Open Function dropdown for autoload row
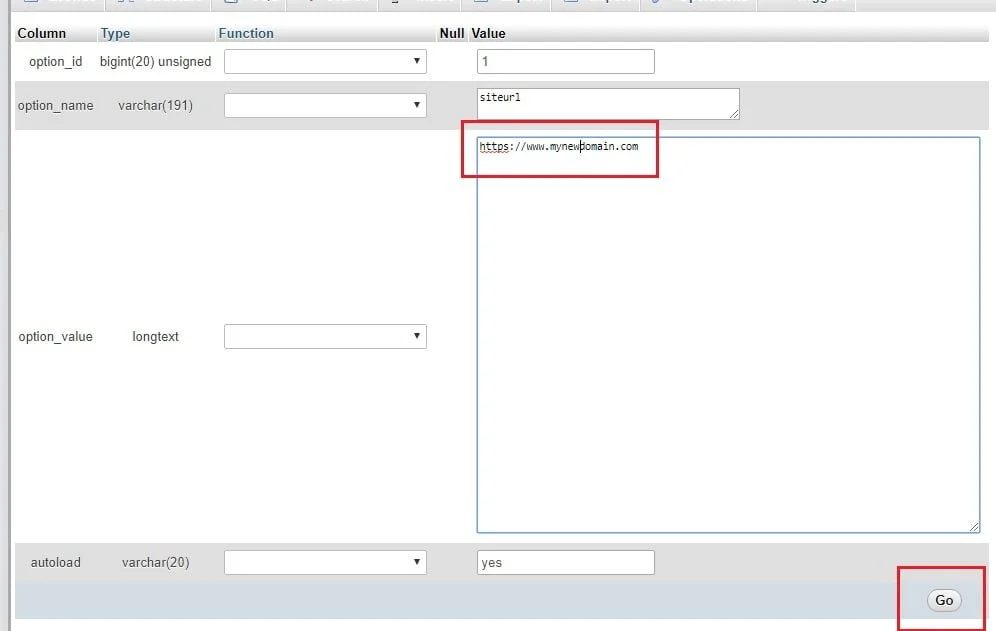996x631 pixels. click(x=325, y=562)
